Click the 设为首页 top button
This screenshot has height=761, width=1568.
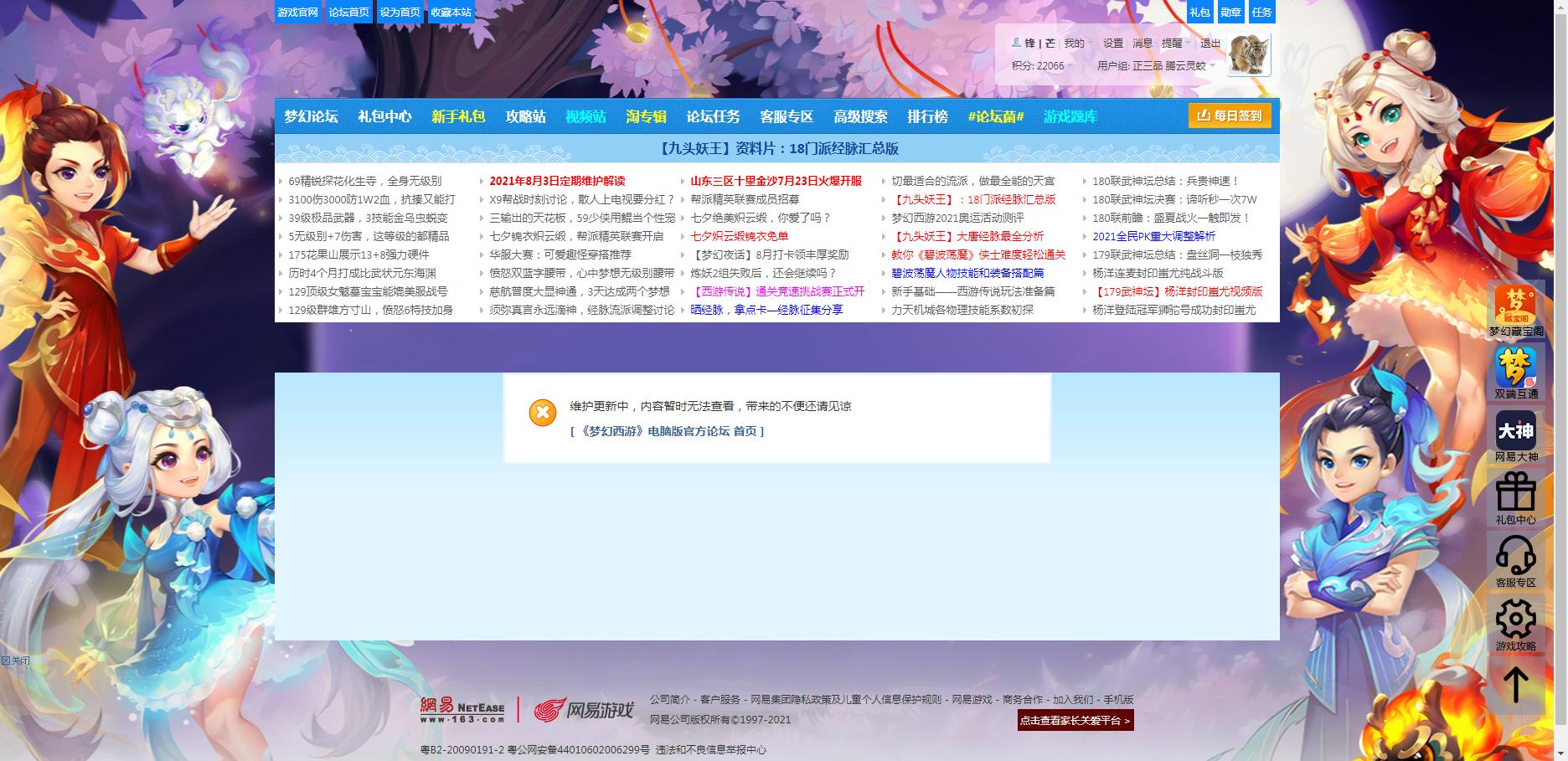tap(400, 12)
